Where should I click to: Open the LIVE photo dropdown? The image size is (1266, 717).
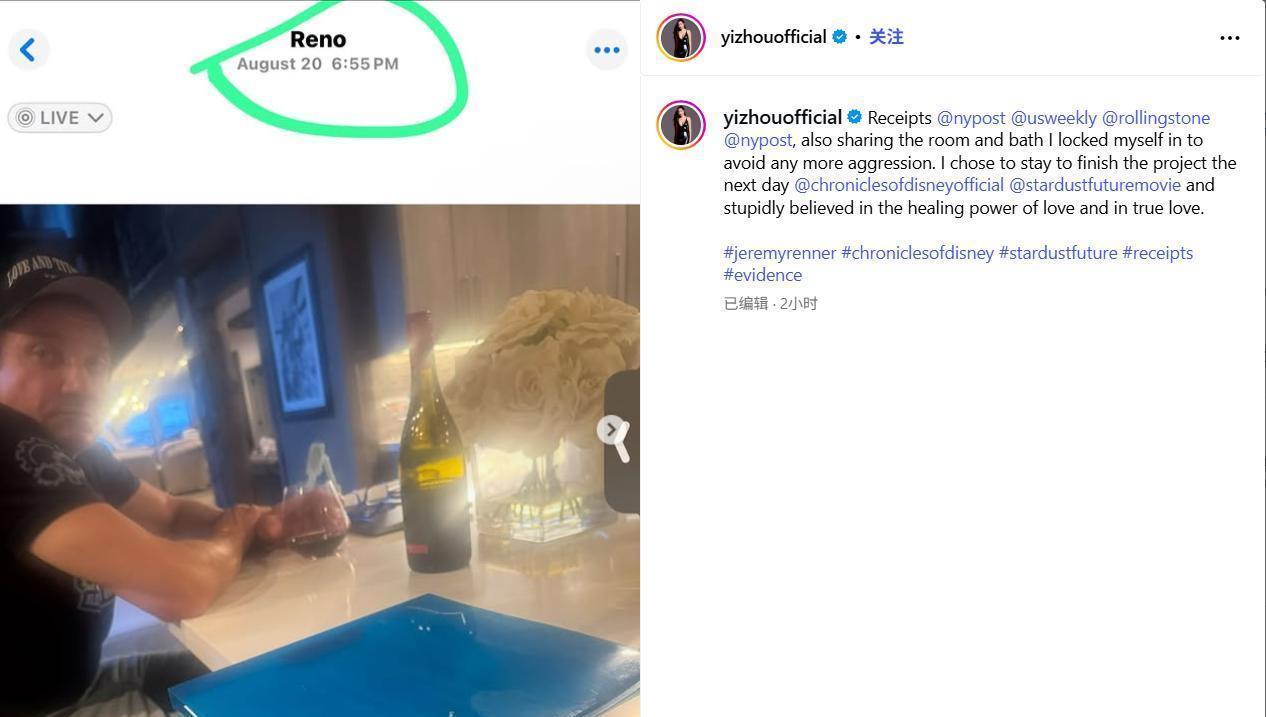[60, 118]
